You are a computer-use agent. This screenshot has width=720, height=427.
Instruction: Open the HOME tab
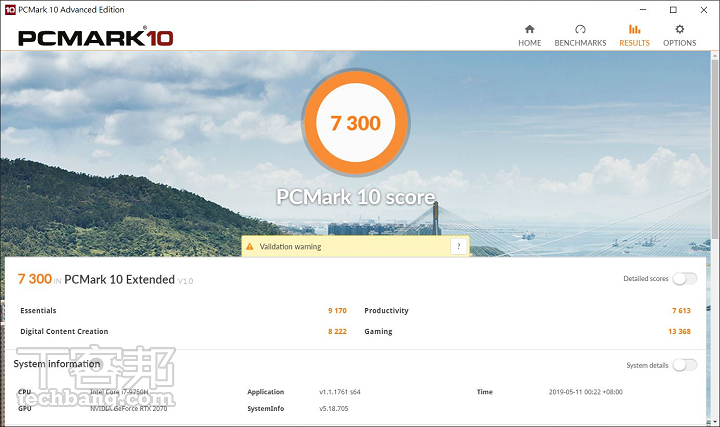[x=529, y=36]
